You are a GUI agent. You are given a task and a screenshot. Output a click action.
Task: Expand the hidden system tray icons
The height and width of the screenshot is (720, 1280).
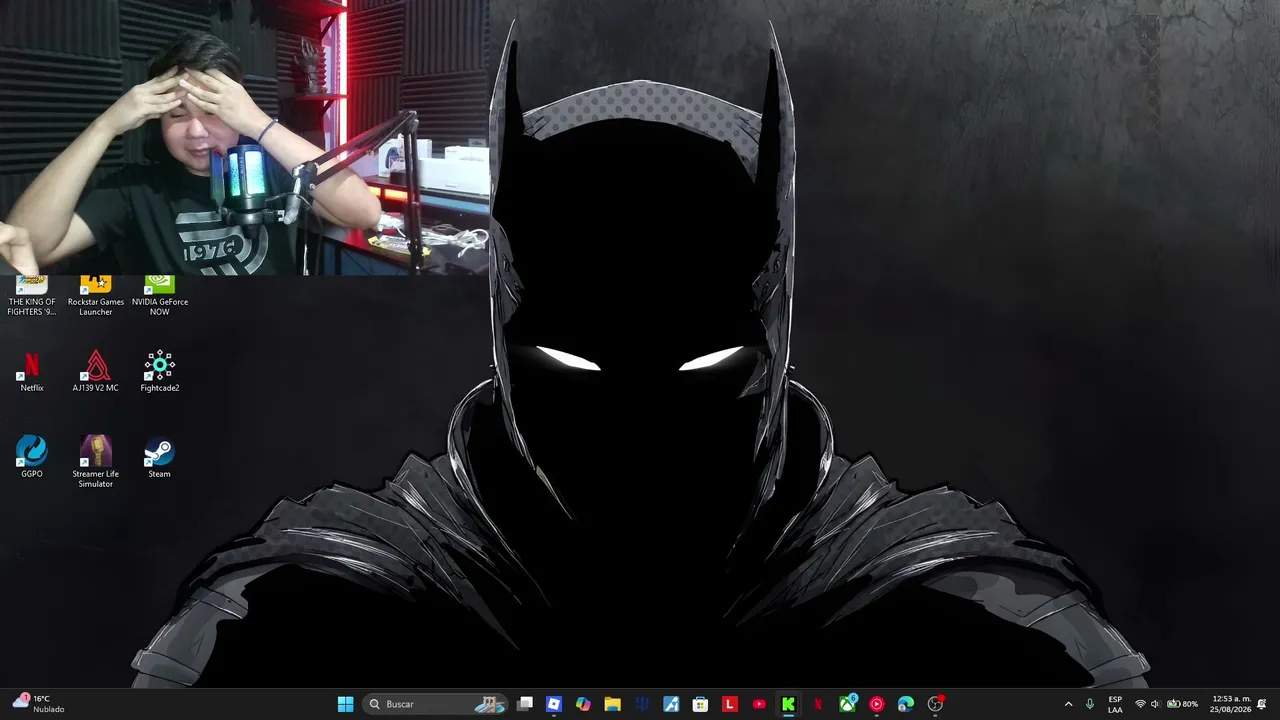(1068, 704)
